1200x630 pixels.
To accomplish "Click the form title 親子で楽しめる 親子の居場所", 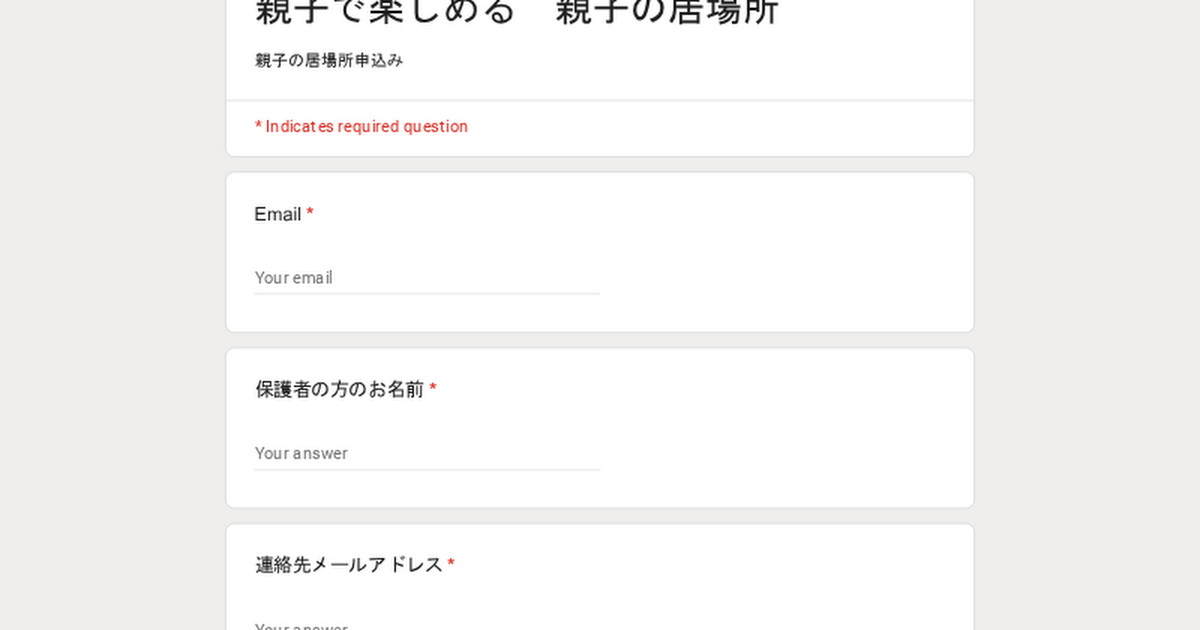I will pos(516,12).
